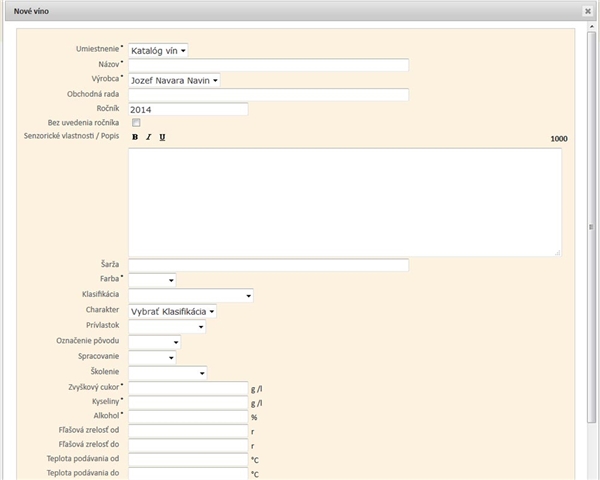Click the dialog's vertical scrollbar thumb

[x=591, y=227]
